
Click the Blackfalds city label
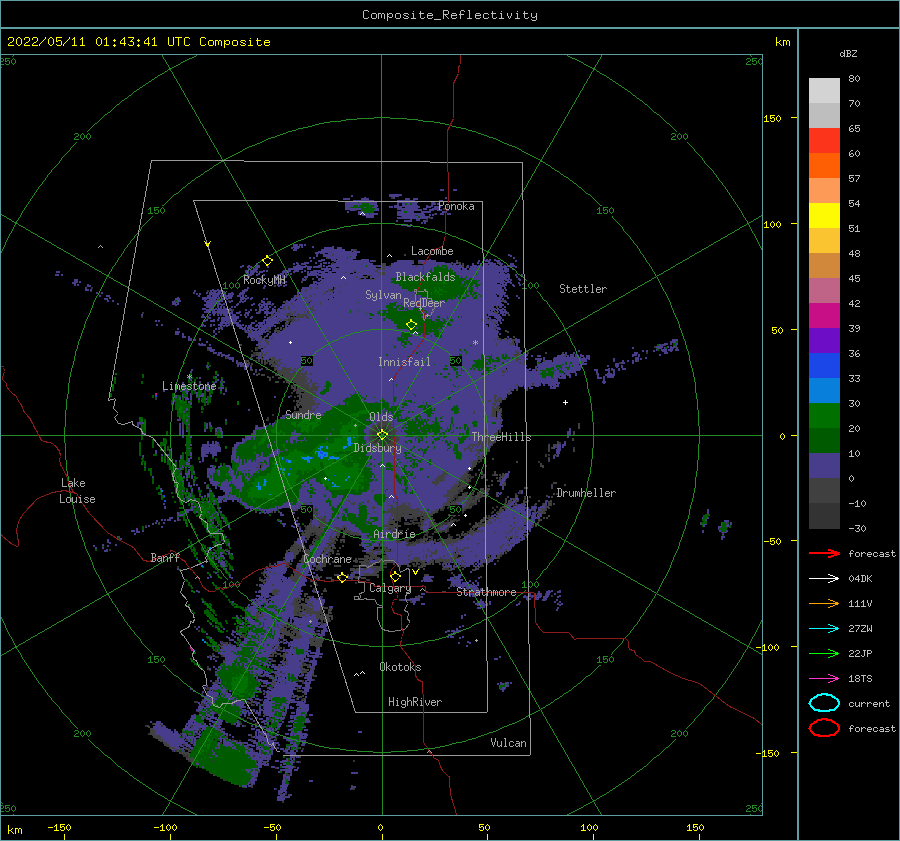point(425,277)
